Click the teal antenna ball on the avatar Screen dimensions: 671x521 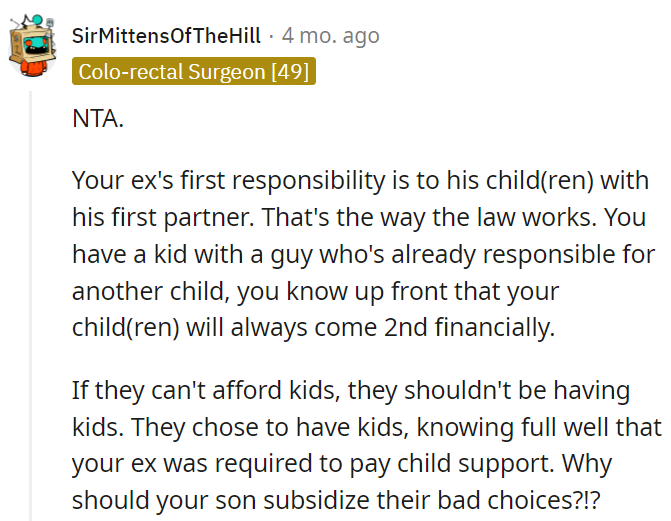point(38,19)
